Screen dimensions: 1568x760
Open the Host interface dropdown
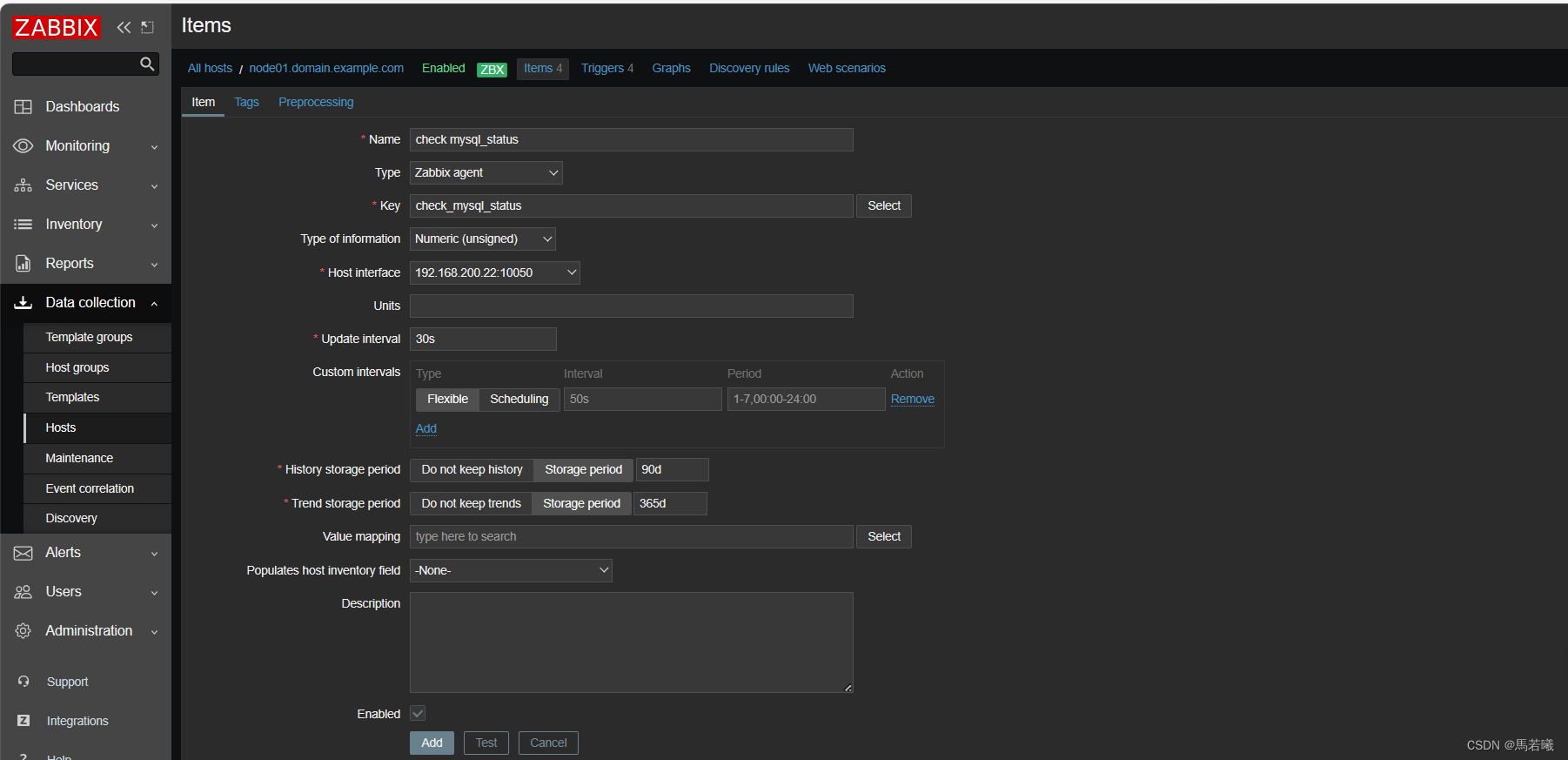(494, 272)
